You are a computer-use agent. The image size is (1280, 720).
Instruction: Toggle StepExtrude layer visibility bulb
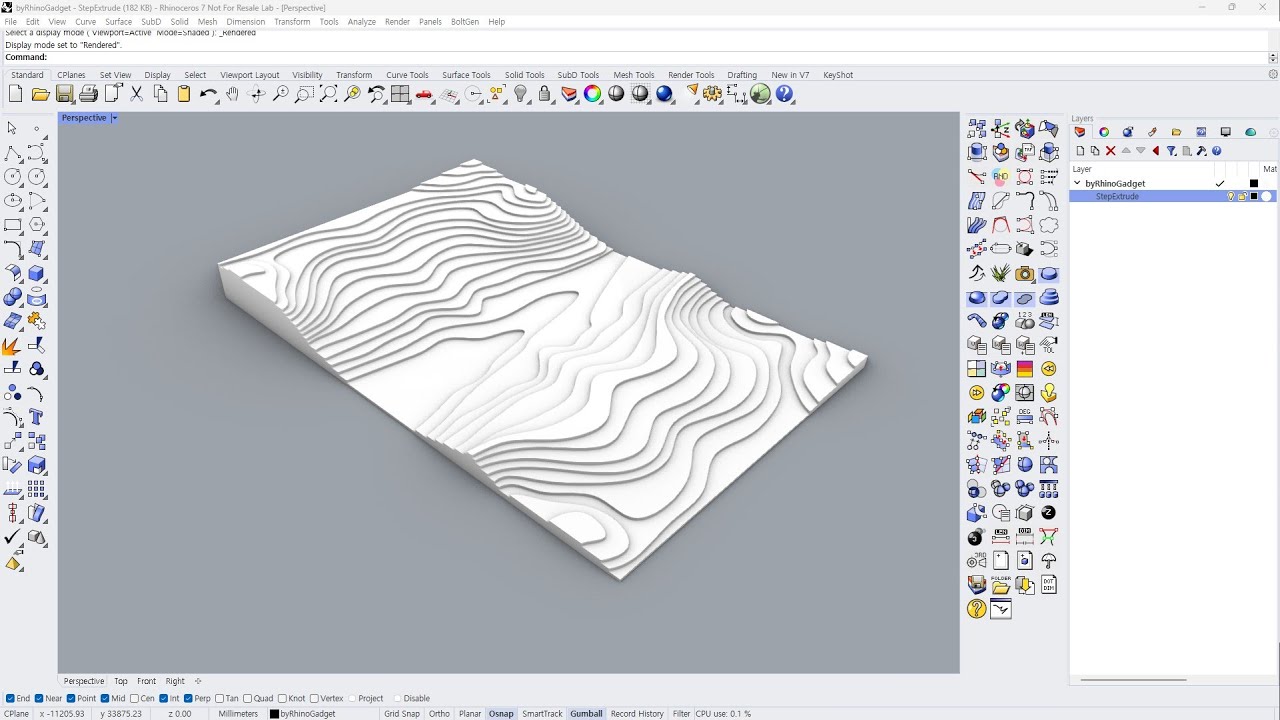point(1231,197)
